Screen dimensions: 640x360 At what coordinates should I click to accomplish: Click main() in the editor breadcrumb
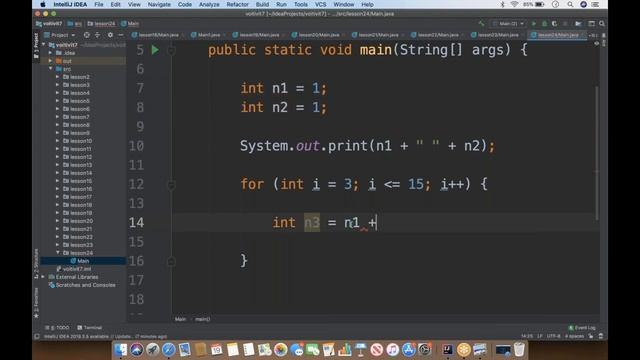click(202, 319)
